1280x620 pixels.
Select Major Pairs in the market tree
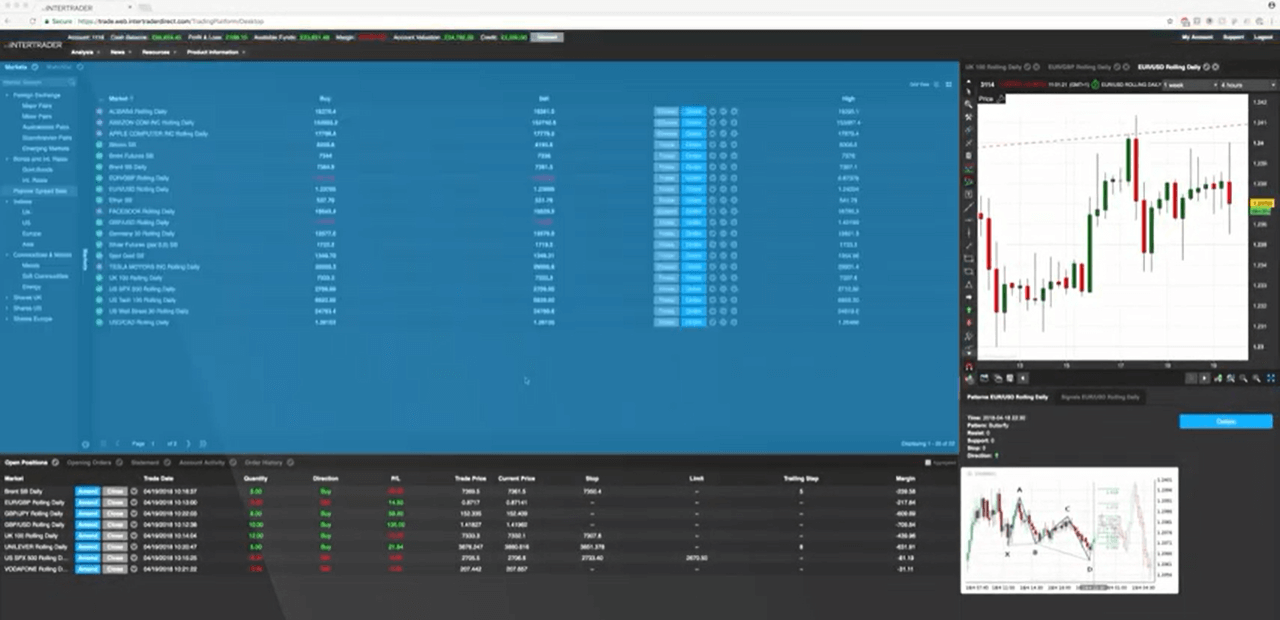point(37,105)
